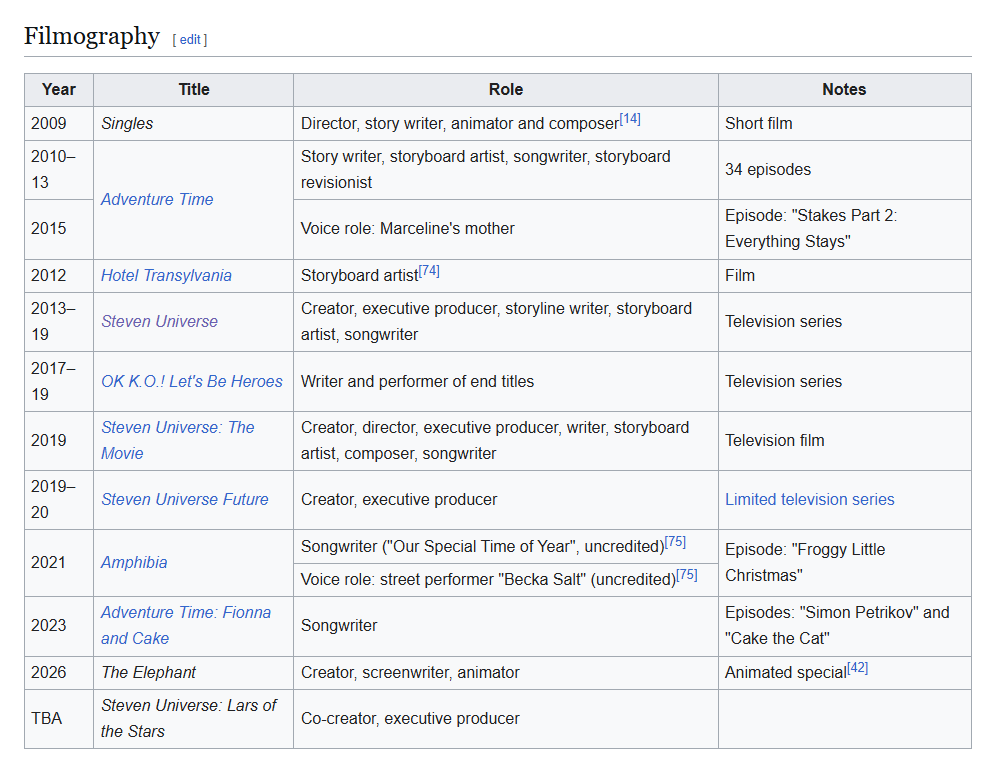The width and height of the screenshot is (981, 778).
Task: Click citation [42] after Animated special
Action: [x=858, y=668]
